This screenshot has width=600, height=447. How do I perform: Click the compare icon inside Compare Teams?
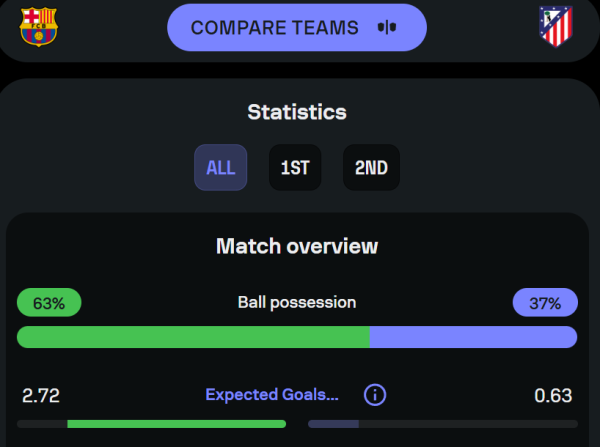coord(387,28)
